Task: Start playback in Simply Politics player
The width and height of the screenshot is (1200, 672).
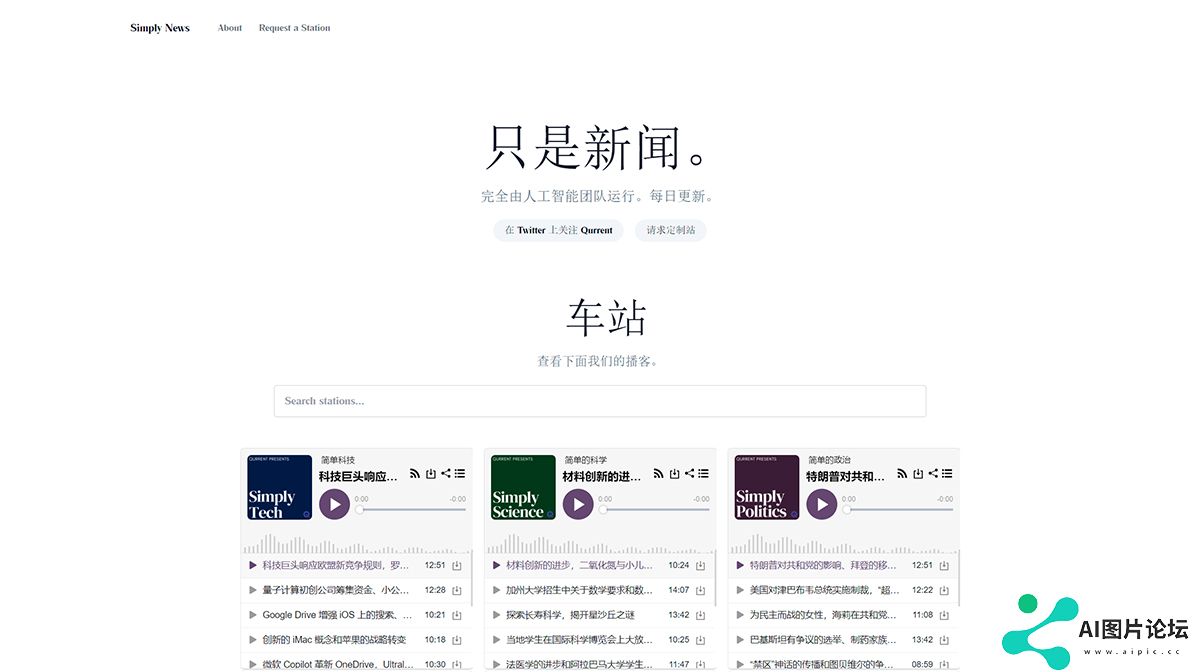Action: click(822, 504)
